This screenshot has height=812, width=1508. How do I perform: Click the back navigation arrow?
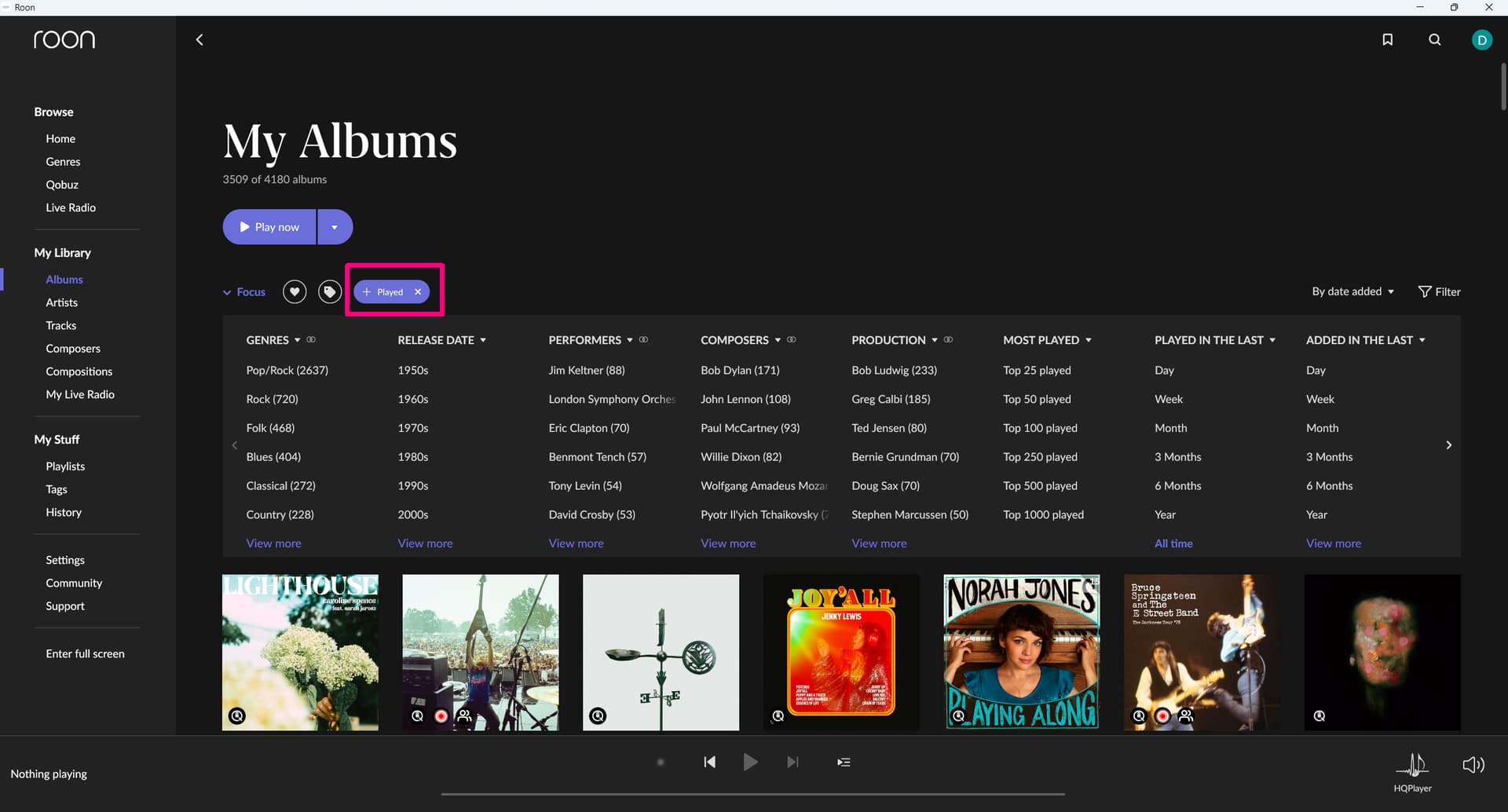(x=199, y=39)
